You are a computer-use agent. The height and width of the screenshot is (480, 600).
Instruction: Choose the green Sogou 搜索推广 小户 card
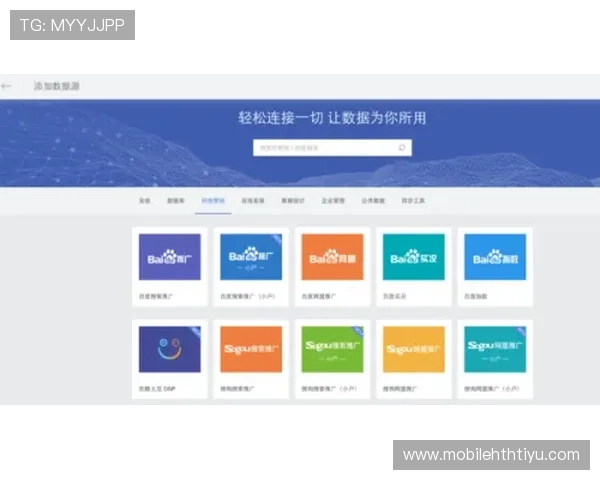pos(333,359)
